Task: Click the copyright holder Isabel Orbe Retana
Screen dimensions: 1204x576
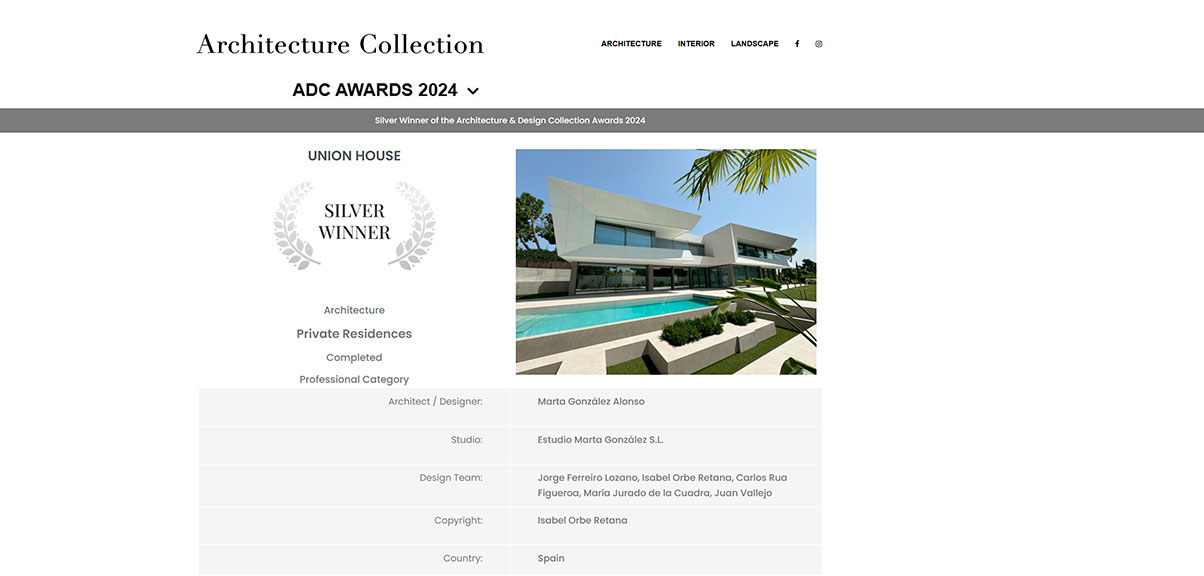Action: [582, 521]
